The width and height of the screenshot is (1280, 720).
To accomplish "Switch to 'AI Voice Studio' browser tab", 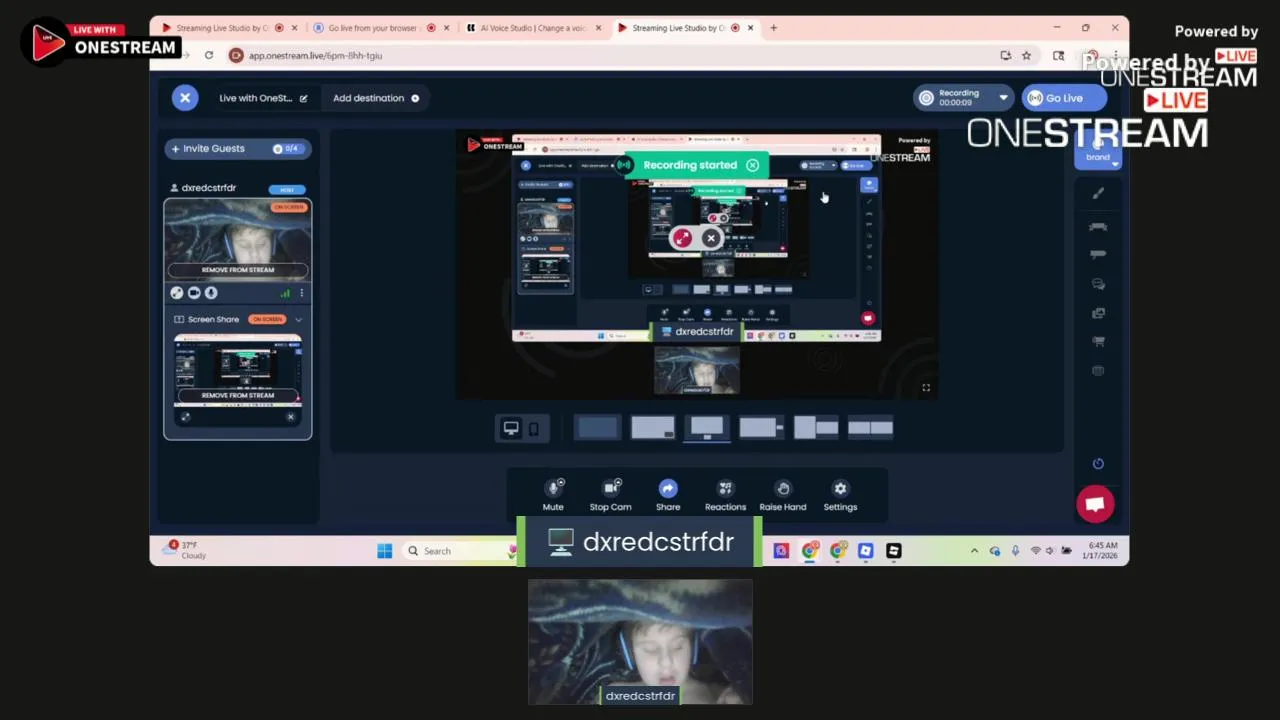I will coord(532,28).
